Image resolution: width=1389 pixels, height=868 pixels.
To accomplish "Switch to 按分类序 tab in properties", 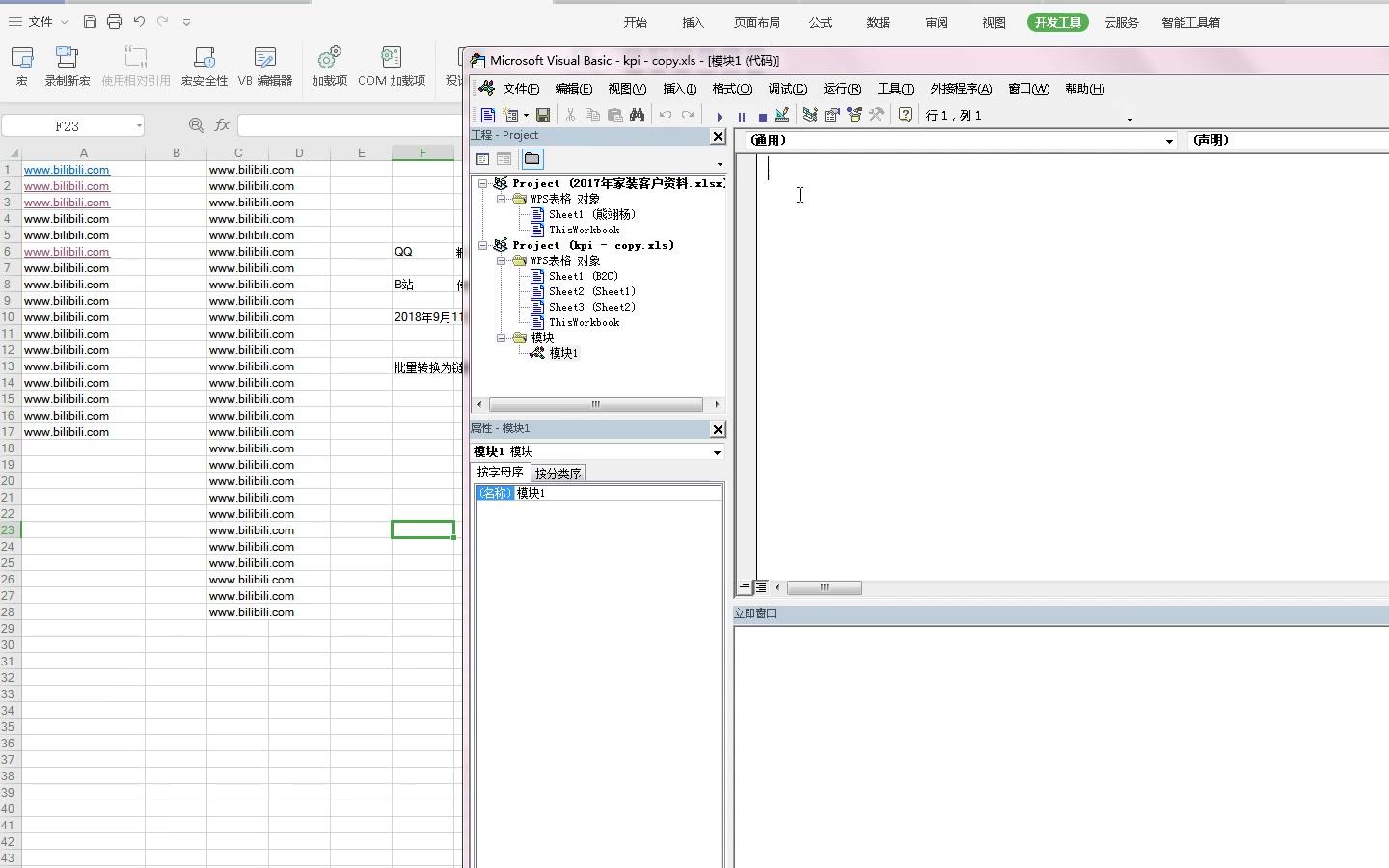I will point(558,474).
